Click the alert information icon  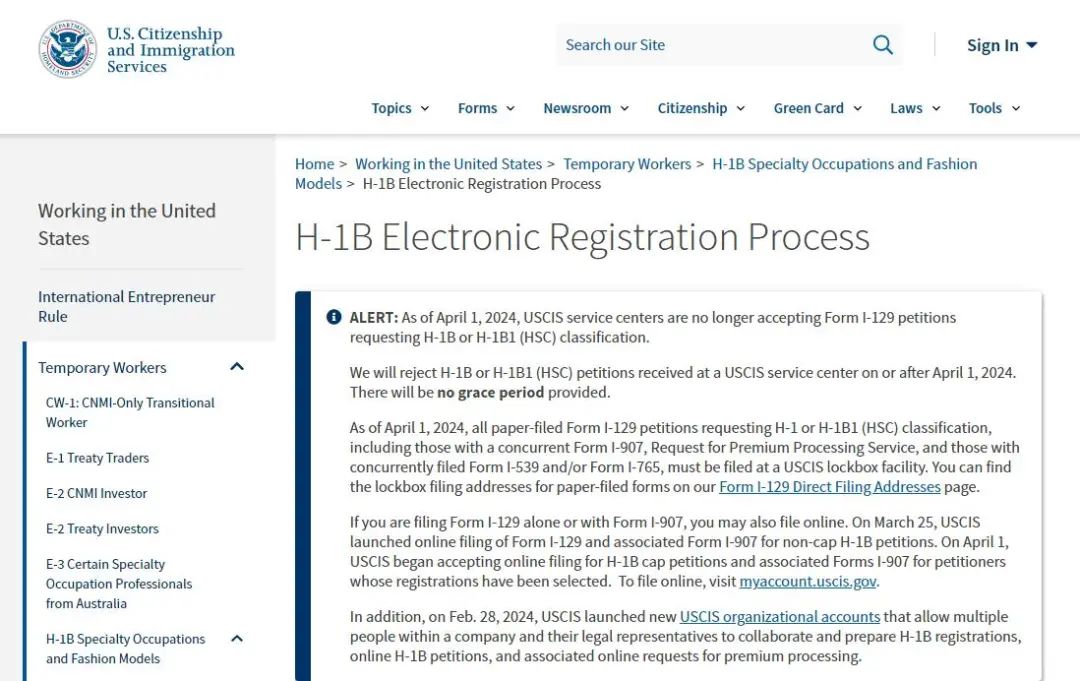click(x=334, y=317)
